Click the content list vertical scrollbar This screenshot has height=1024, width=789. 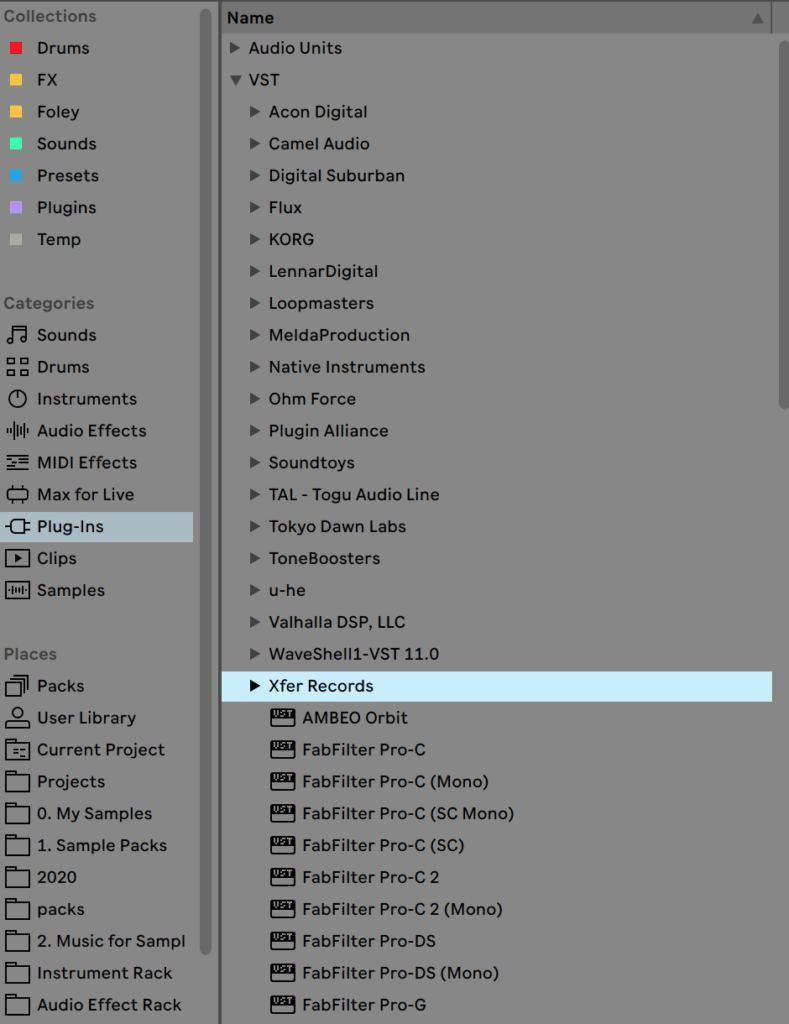[x=784, y=225]
